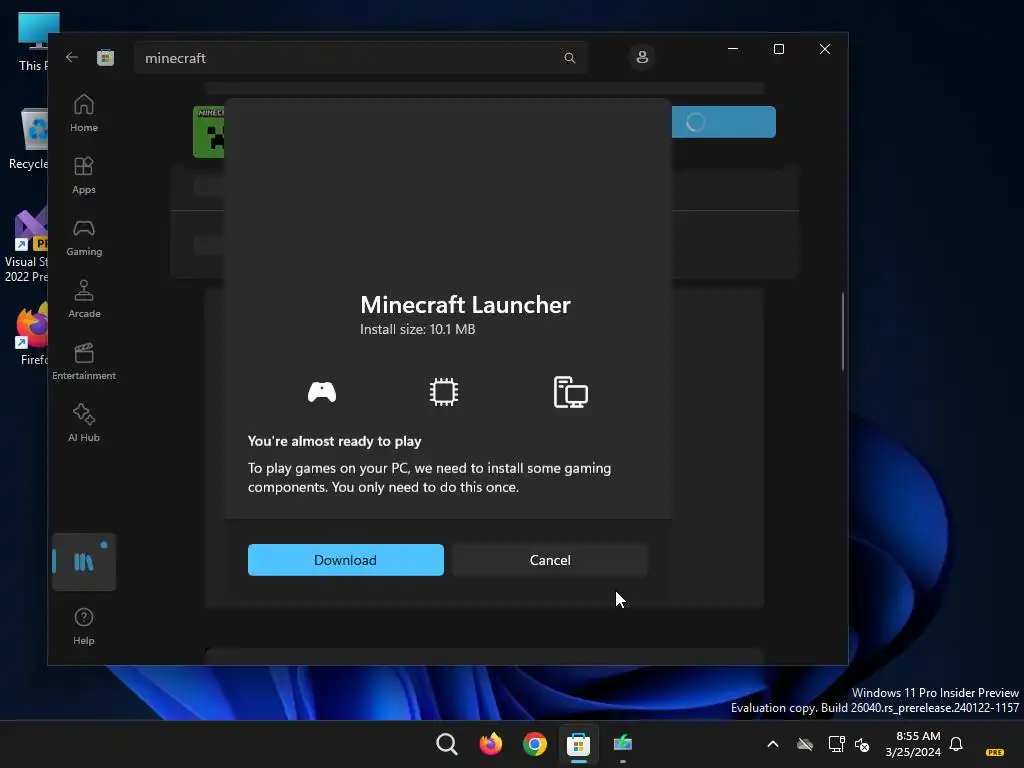Close the Microsoft Store window
Image resolution: width=1024 pixels, height=768 pixels.
[825, 49]
